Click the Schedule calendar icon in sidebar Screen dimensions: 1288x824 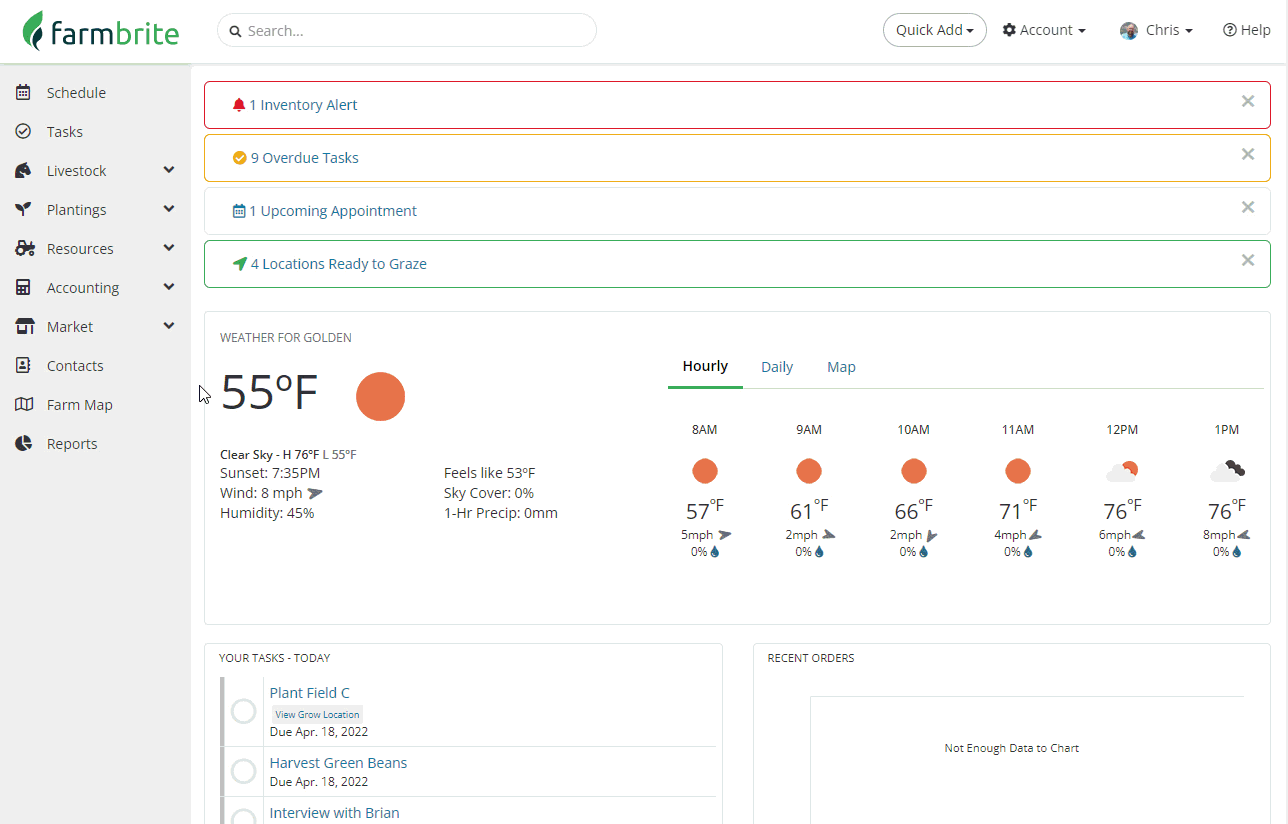pyautogui.click(x=24, y=93)
